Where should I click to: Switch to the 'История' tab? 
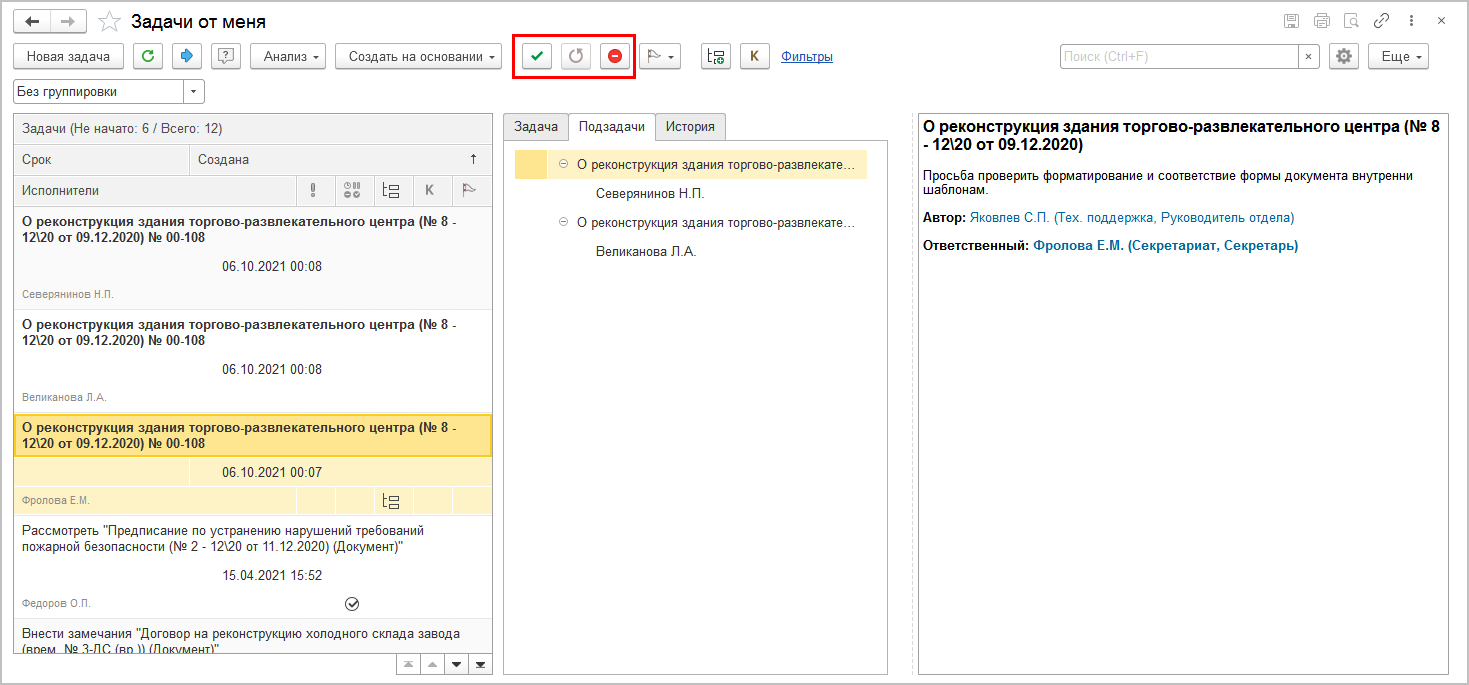tap(690, 127)
